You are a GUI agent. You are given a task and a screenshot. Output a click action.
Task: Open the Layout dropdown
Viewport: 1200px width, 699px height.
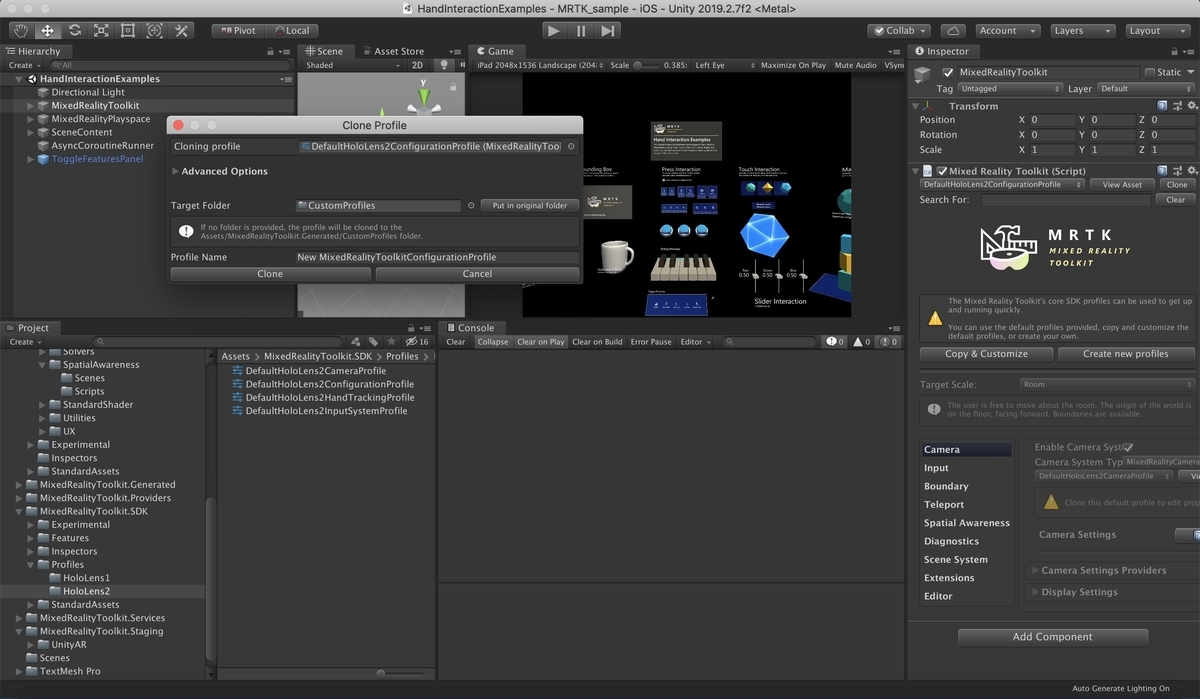tap(1157, 31)
